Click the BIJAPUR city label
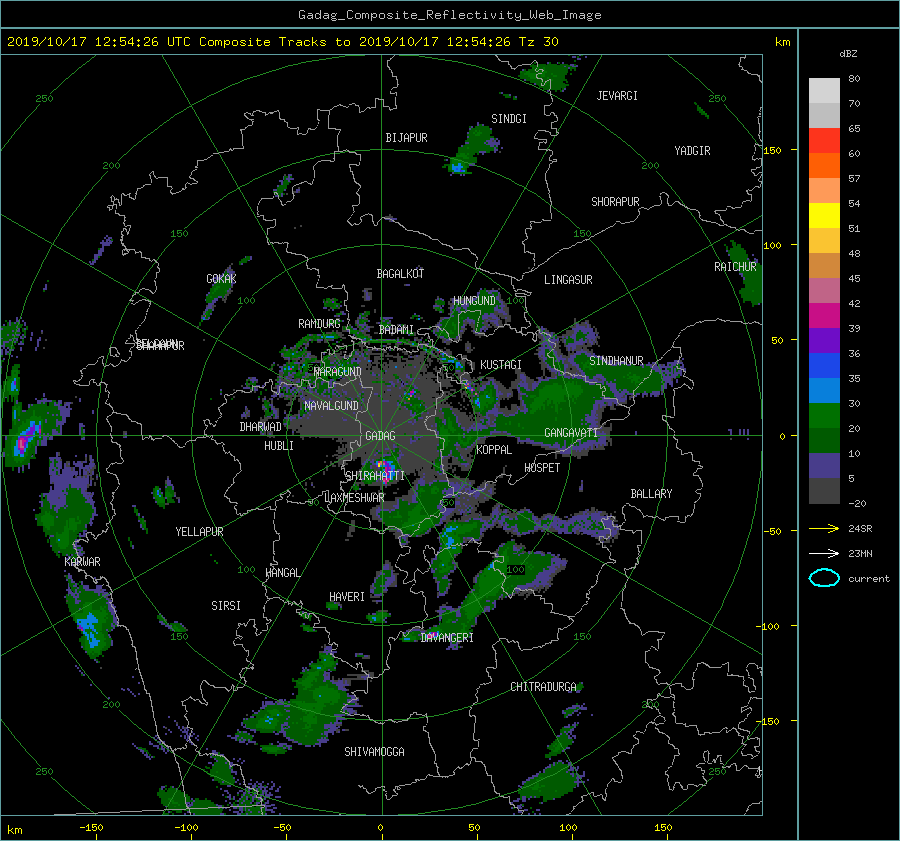This screenshot has height=841, width=900. pyautogui.click(x=406, y=138)
